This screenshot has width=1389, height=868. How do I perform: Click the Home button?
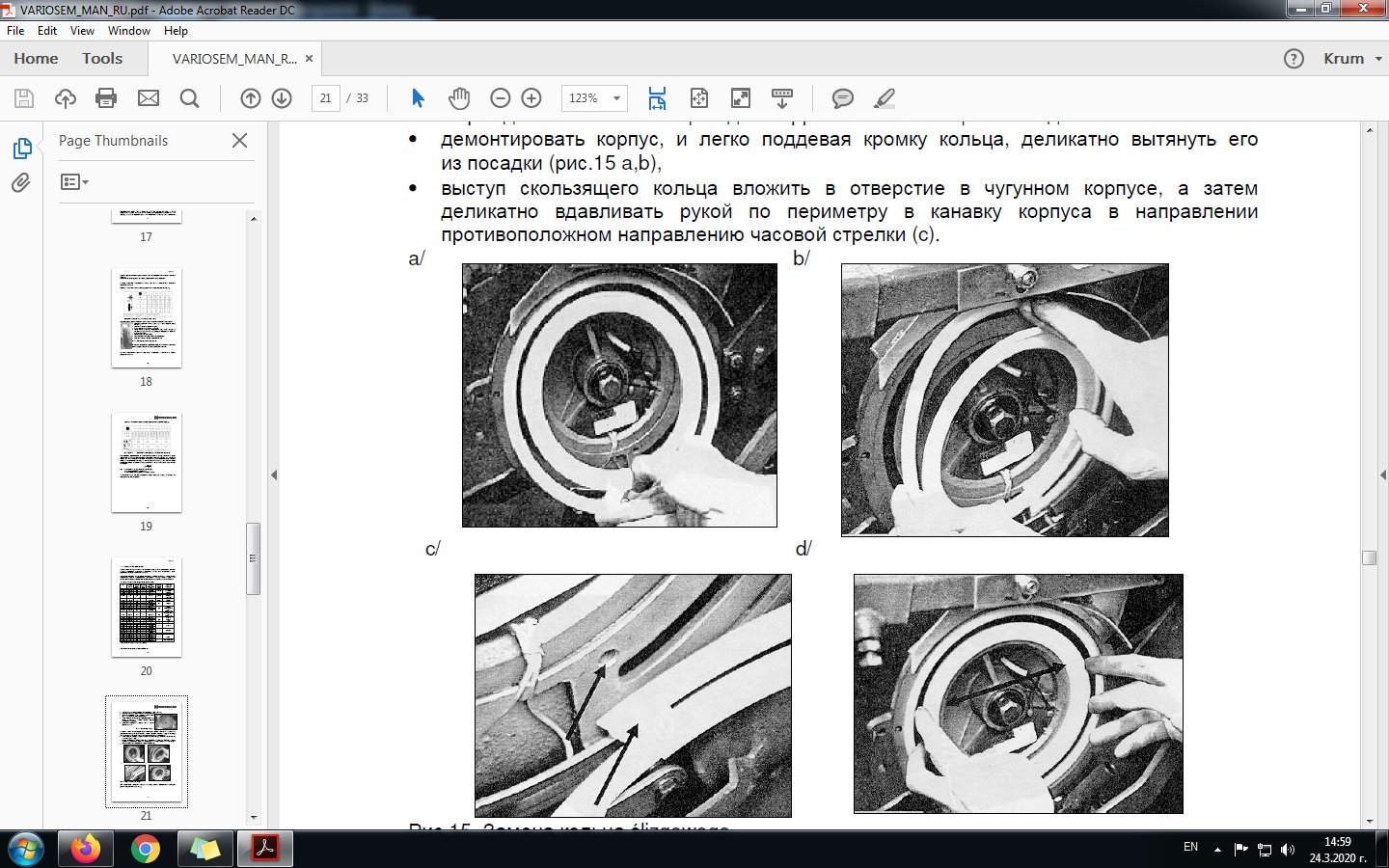click(x=36, y=59)
